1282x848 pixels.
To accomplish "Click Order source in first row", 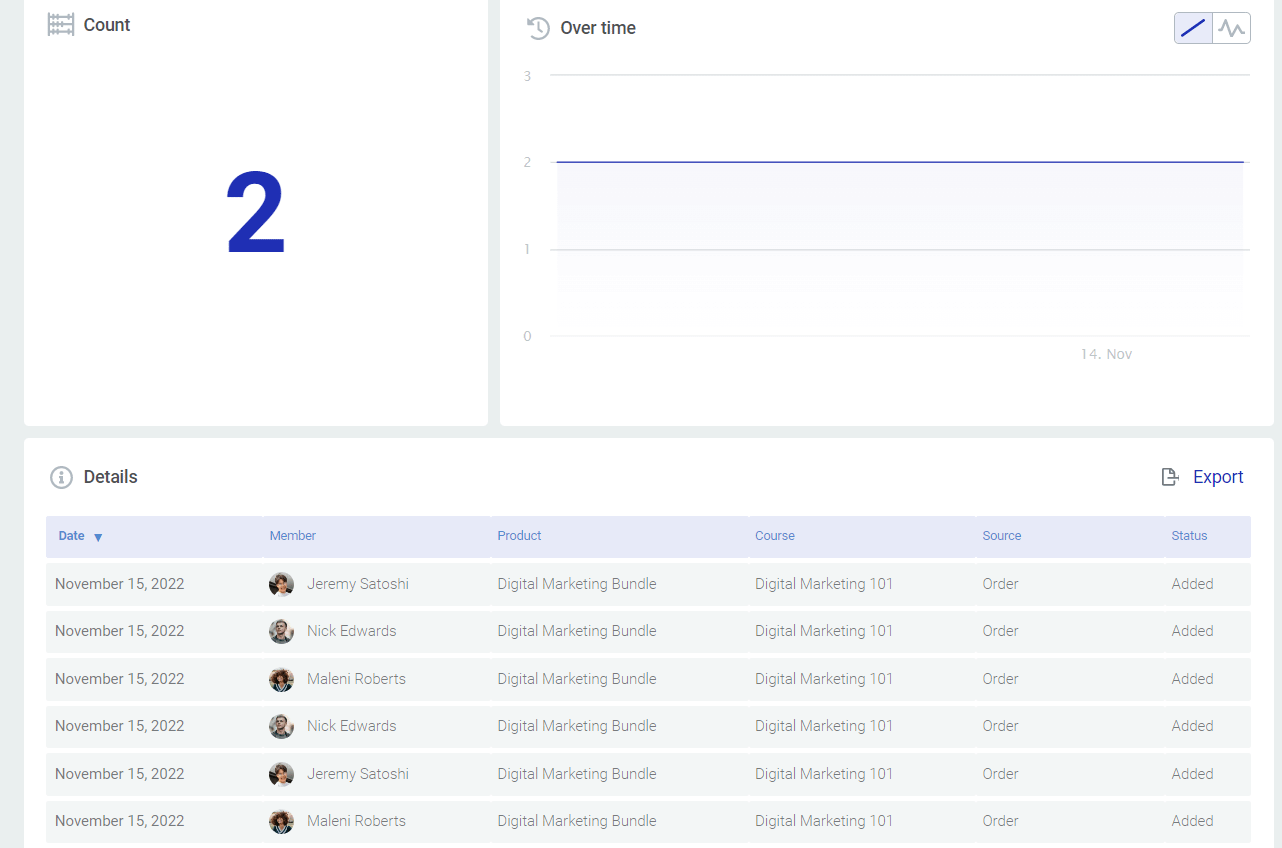I will point(1000,584).
